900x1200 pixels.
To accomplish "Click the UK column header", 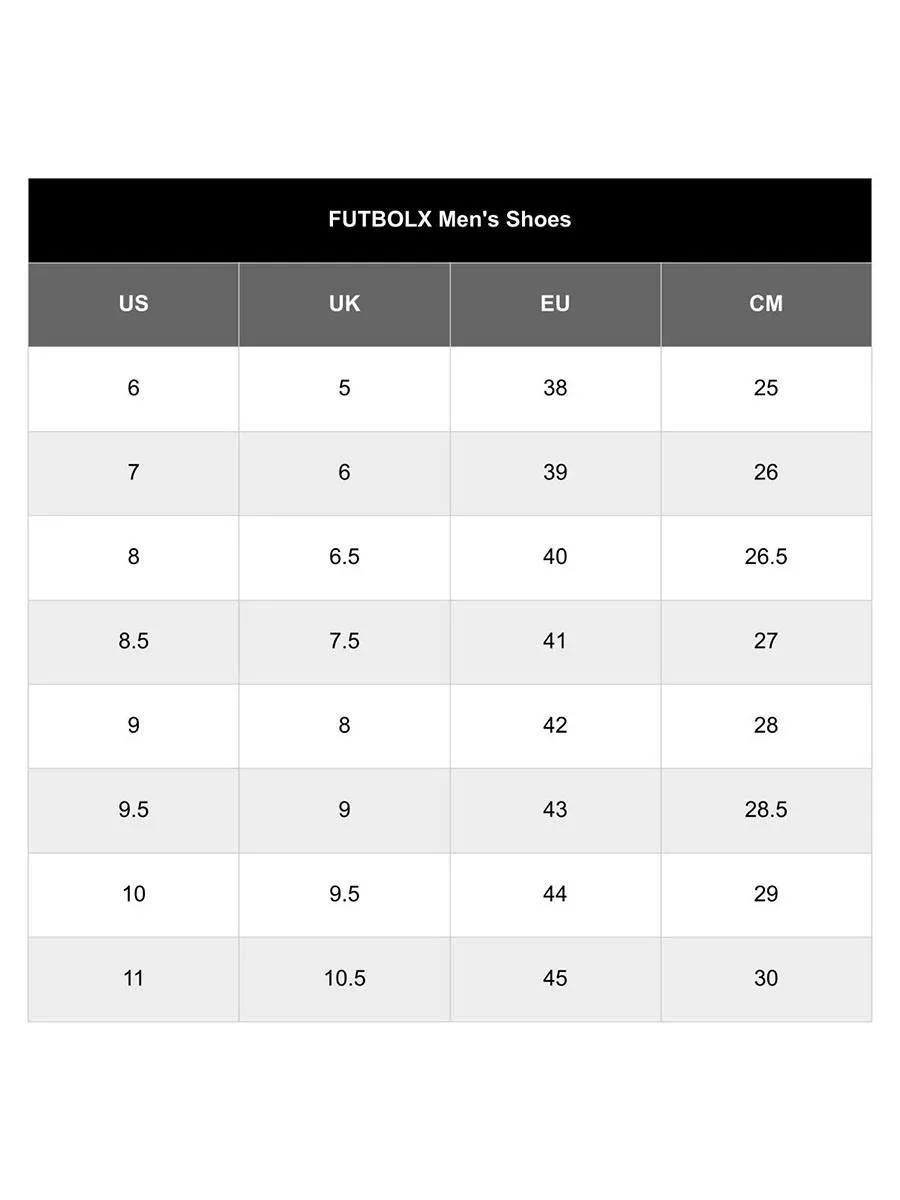I will pyautogui.click(x=344, y=304).
